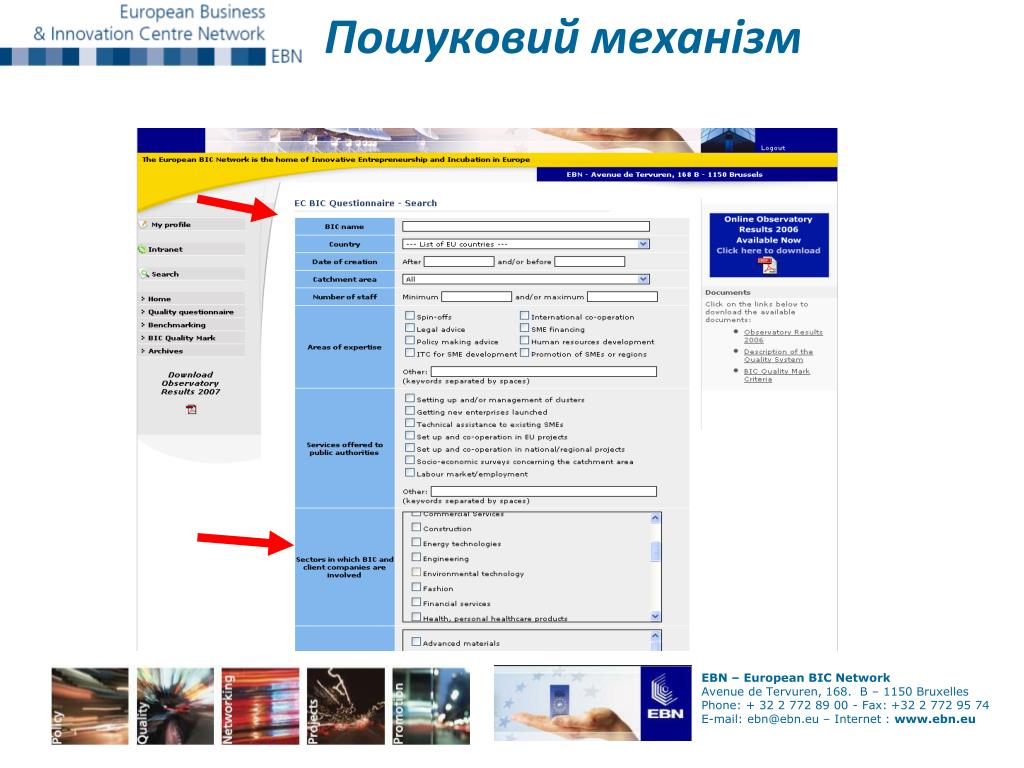Check Advanced materials box
This screenshot has height=768, width=1024.
tap(416, 642)
